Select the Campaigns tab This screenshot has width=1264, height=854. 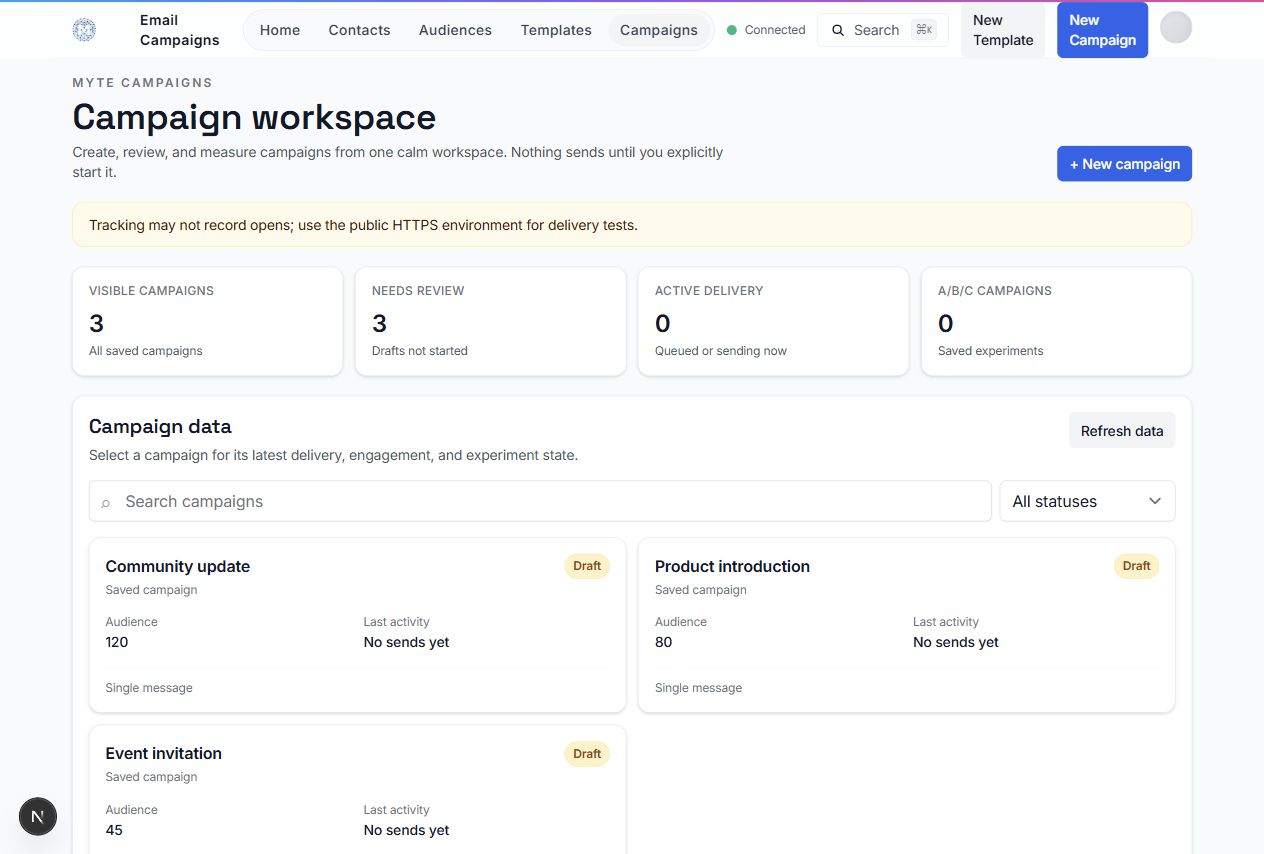659,30
